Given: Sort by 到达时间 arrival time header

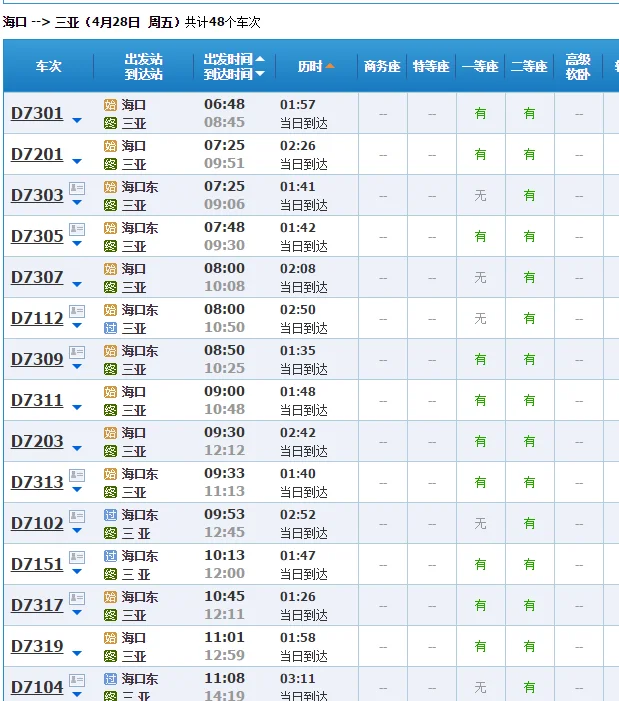Looking at the screenshot, I should pyautogui.click(x=234, y=74).
